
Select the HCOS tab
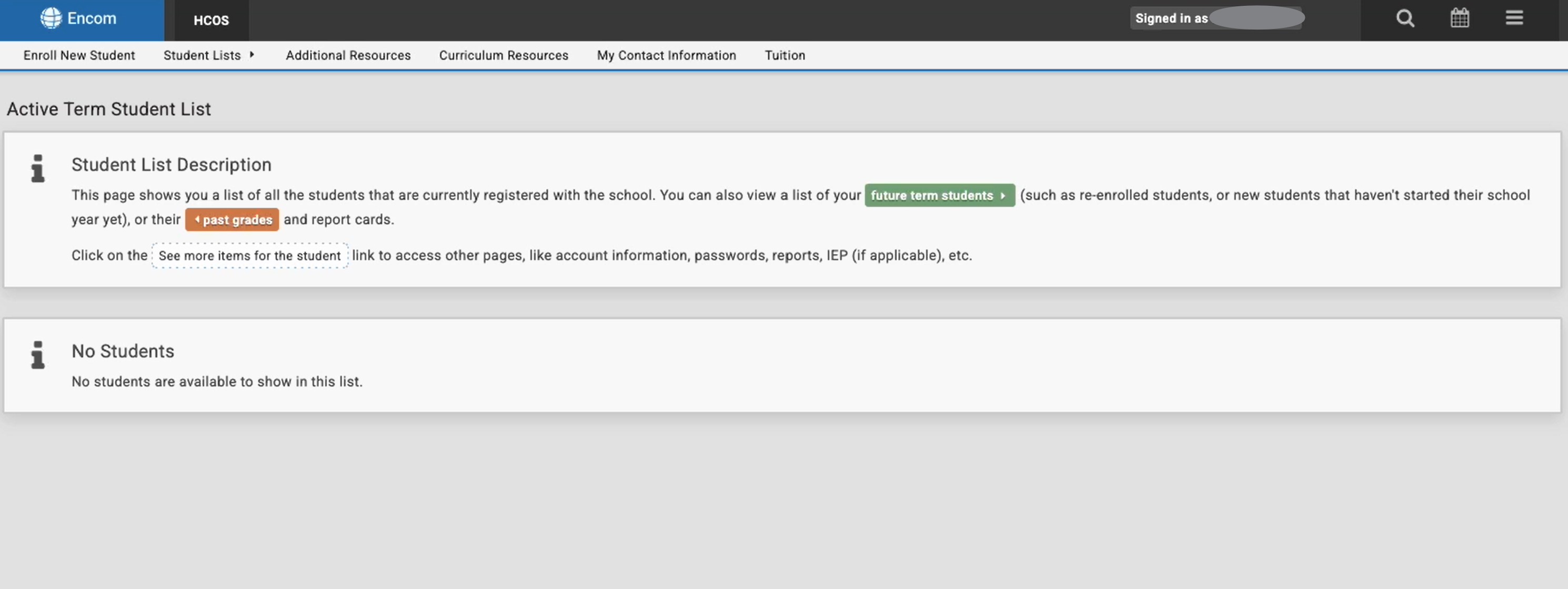tap(211, 21)
